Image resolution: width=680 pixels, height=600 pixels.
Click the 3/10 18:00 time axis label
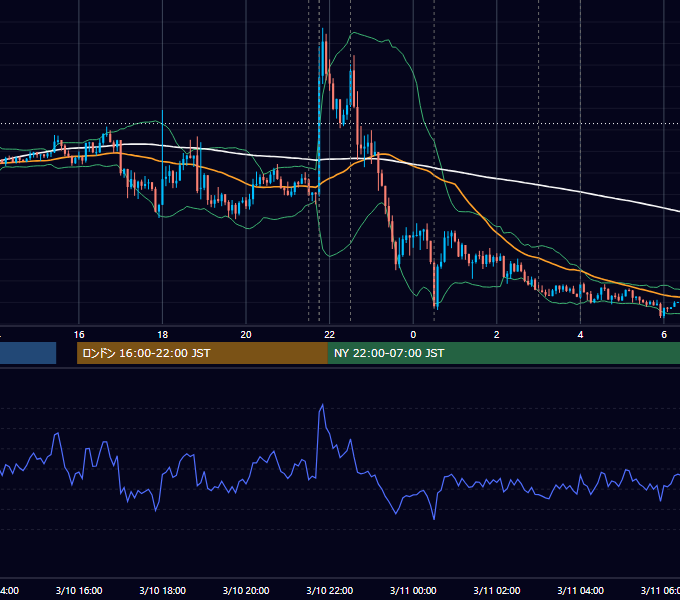[x=163, y=590]
